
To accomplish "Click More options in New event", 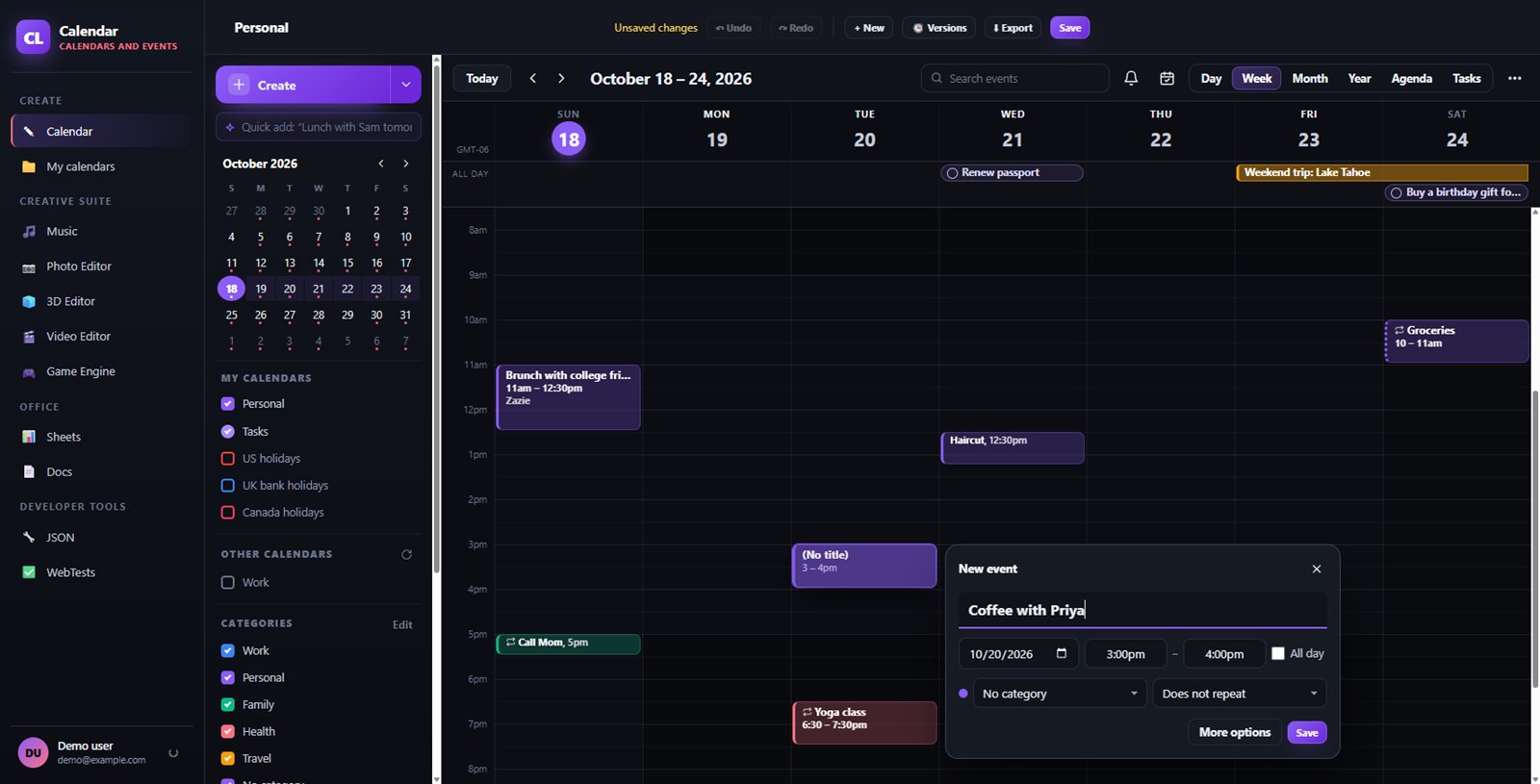I will (1235, 732).
